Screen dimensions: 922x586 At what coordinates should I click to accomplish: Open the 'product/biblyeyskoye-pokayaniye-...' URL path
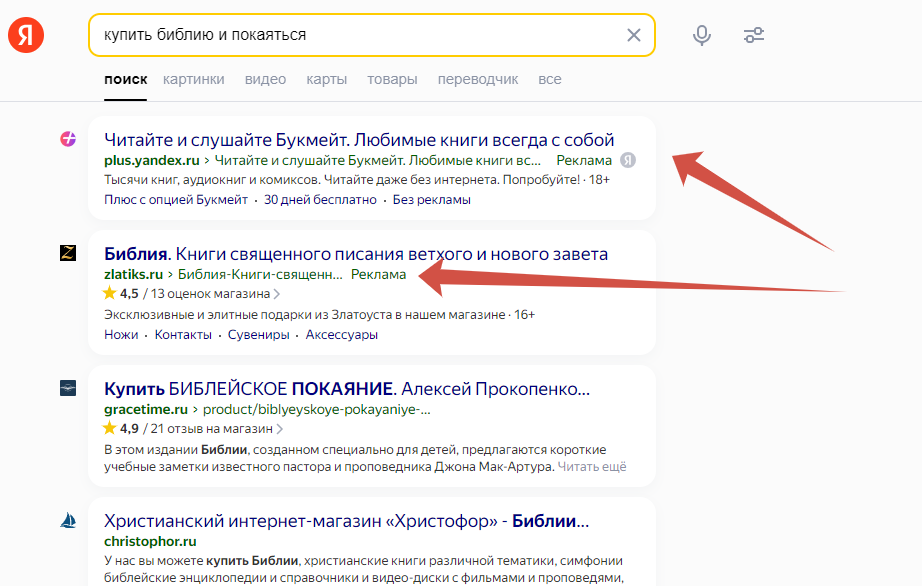pyautogui.click(x=317, y=410)
